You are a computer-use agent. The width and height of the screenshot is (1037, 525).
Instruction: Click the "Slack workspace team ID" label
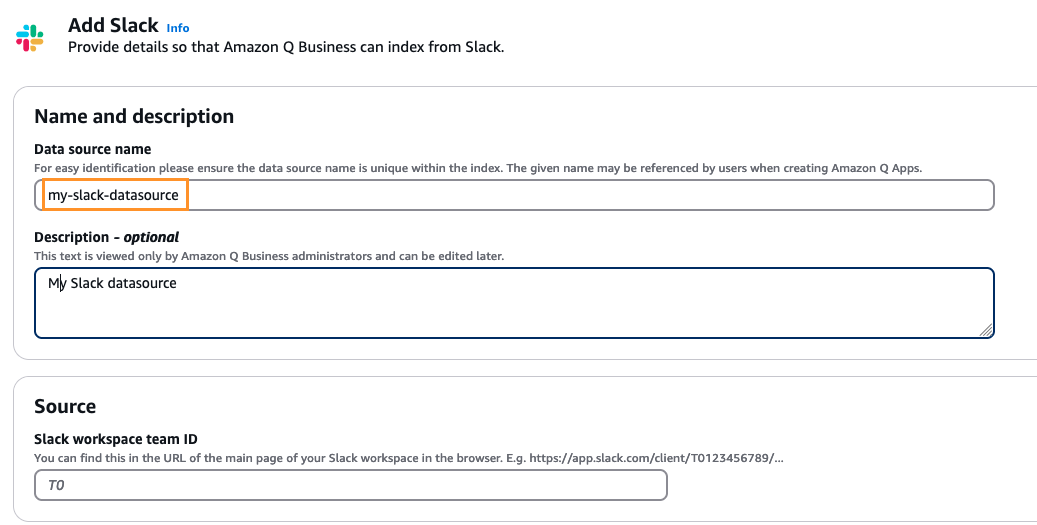(116, 439)
